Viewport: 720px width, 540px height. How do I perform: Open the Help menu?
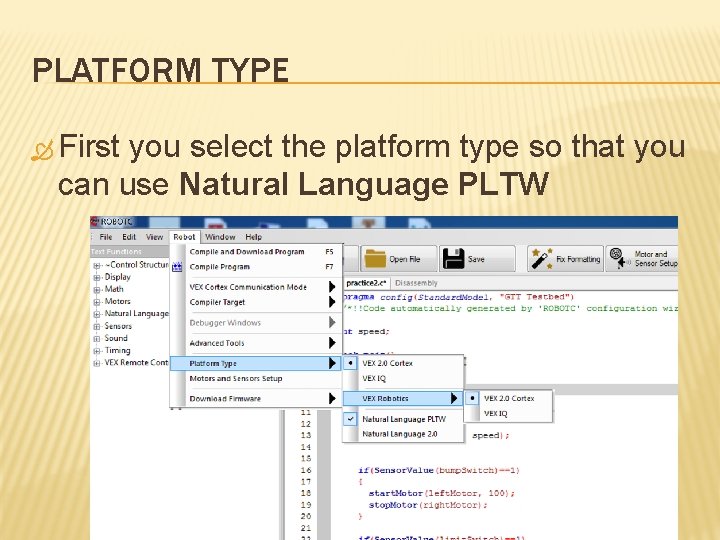click(x=253, y=237)
